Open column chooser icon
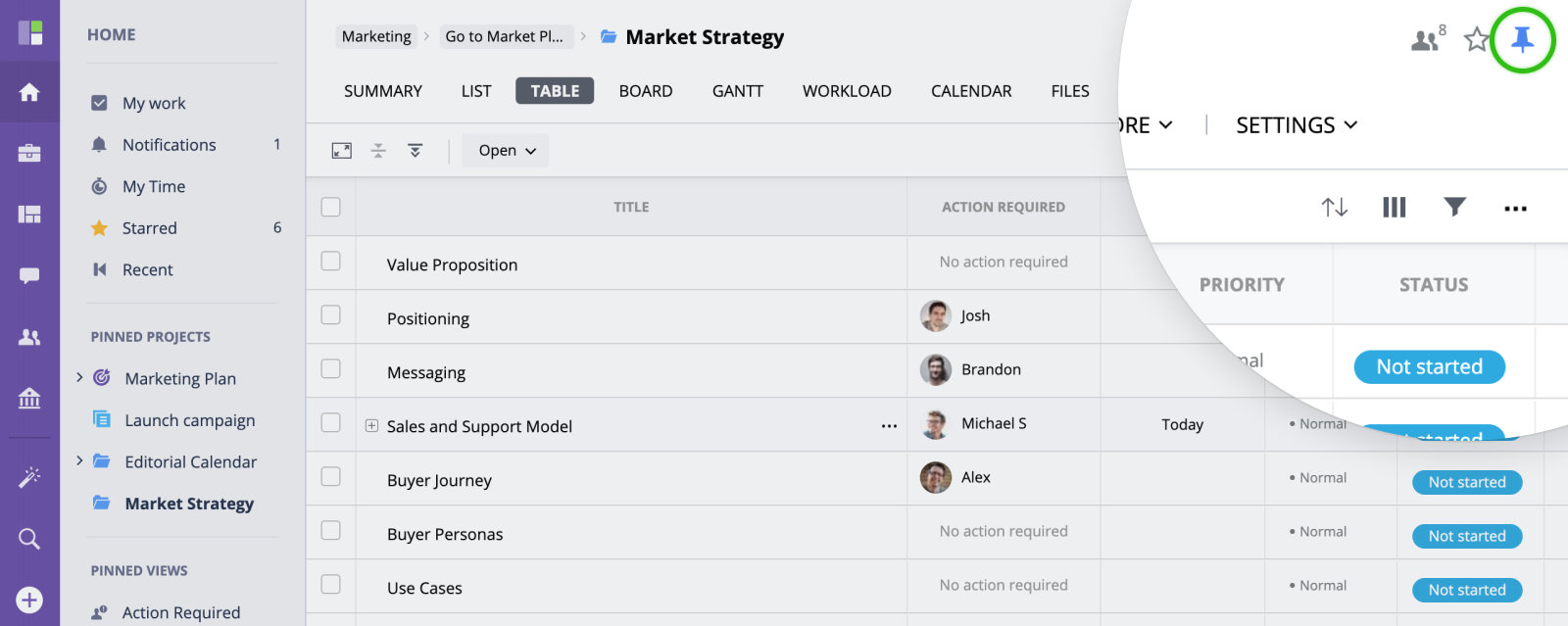Screen dimensions: 1568x626 pos(1395,207)
